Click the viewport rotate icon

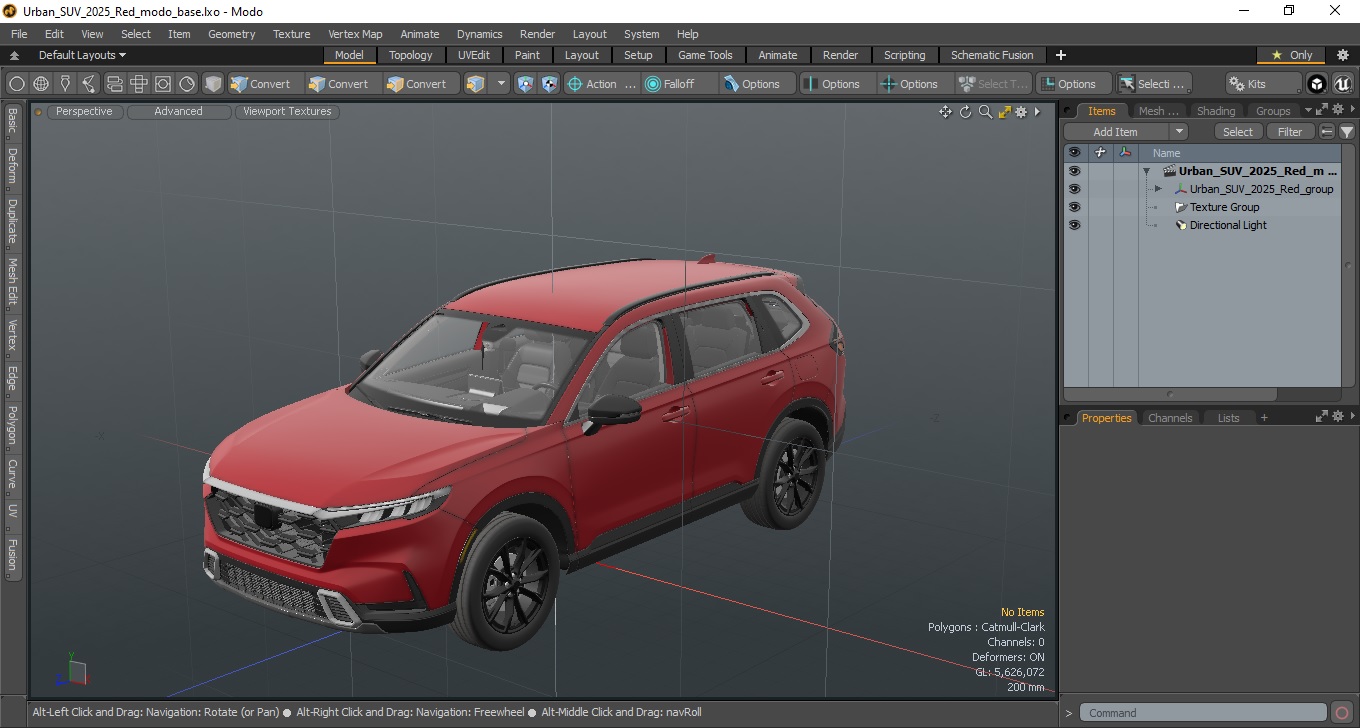pos(966,112)
